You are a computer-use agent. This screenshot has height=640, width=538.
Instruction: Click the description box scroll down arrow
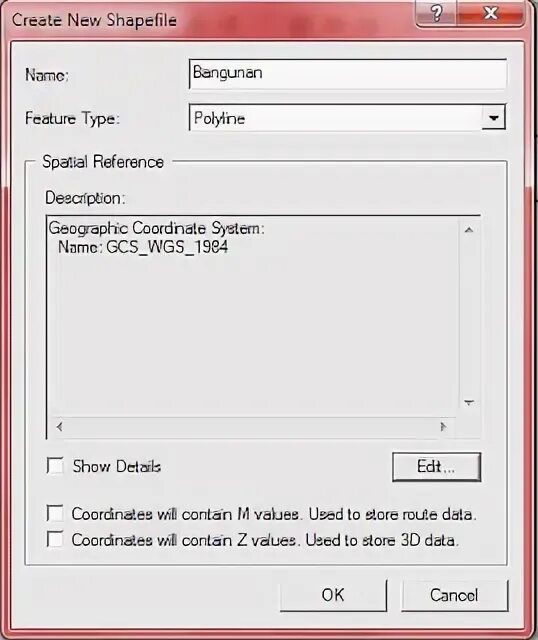469,403
